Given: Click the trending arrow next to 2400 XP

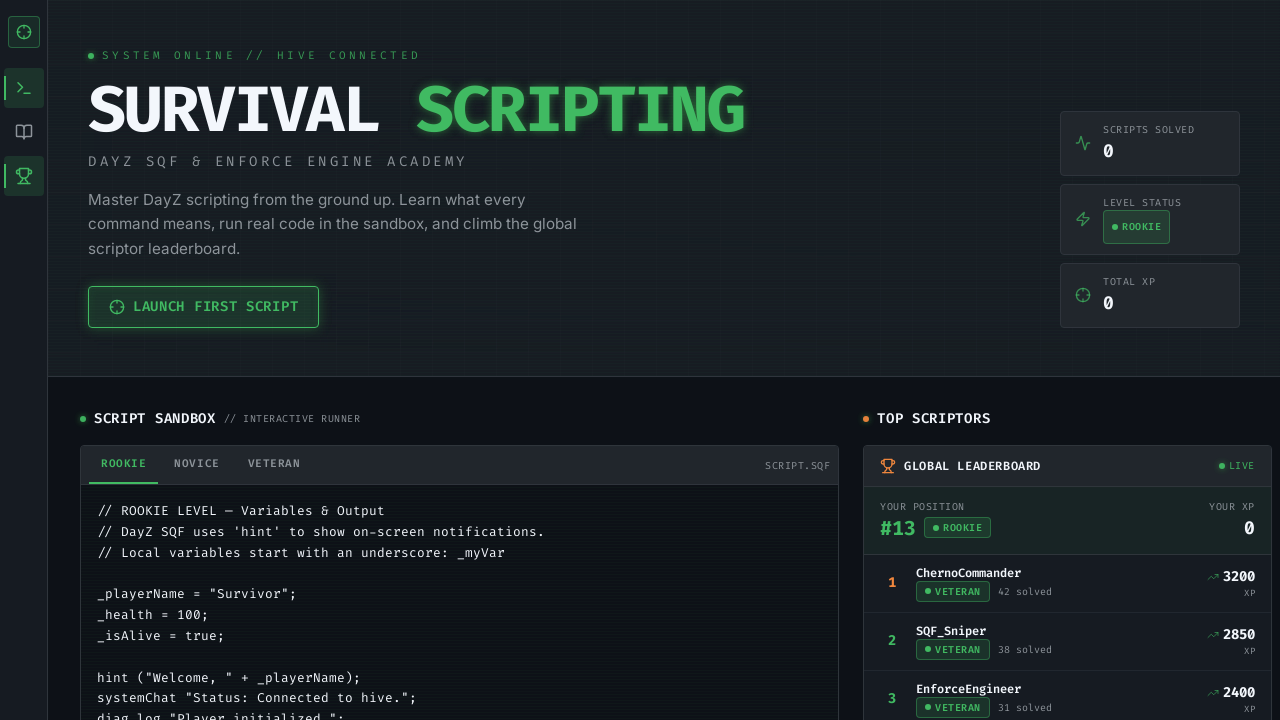Looking at the screenshot, I should coord(1213,693).
